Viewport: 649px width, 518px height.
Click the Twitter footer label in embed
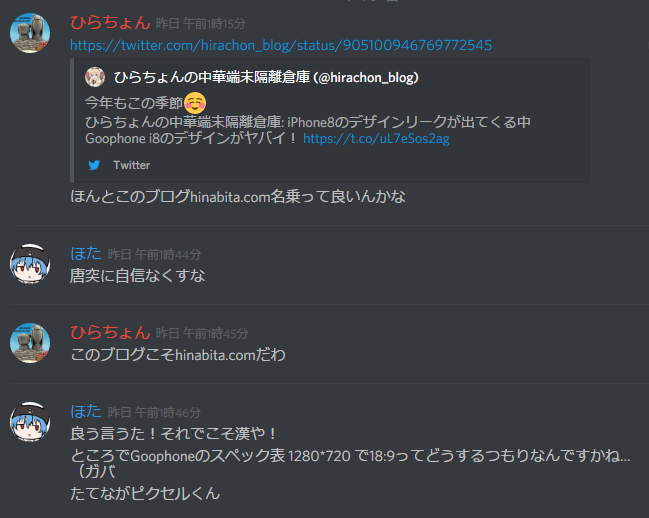click(132, 165)
